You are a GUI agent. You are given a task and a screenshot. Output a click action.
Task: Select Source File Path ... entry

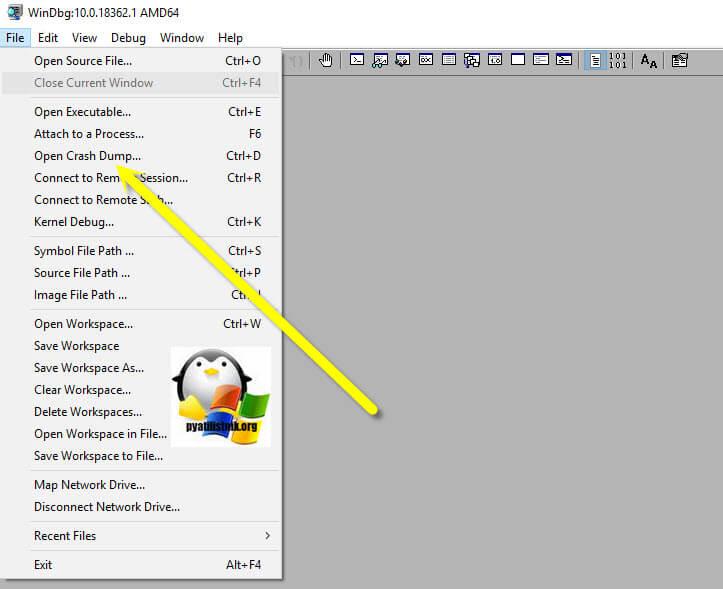click(x=141, y=273)
